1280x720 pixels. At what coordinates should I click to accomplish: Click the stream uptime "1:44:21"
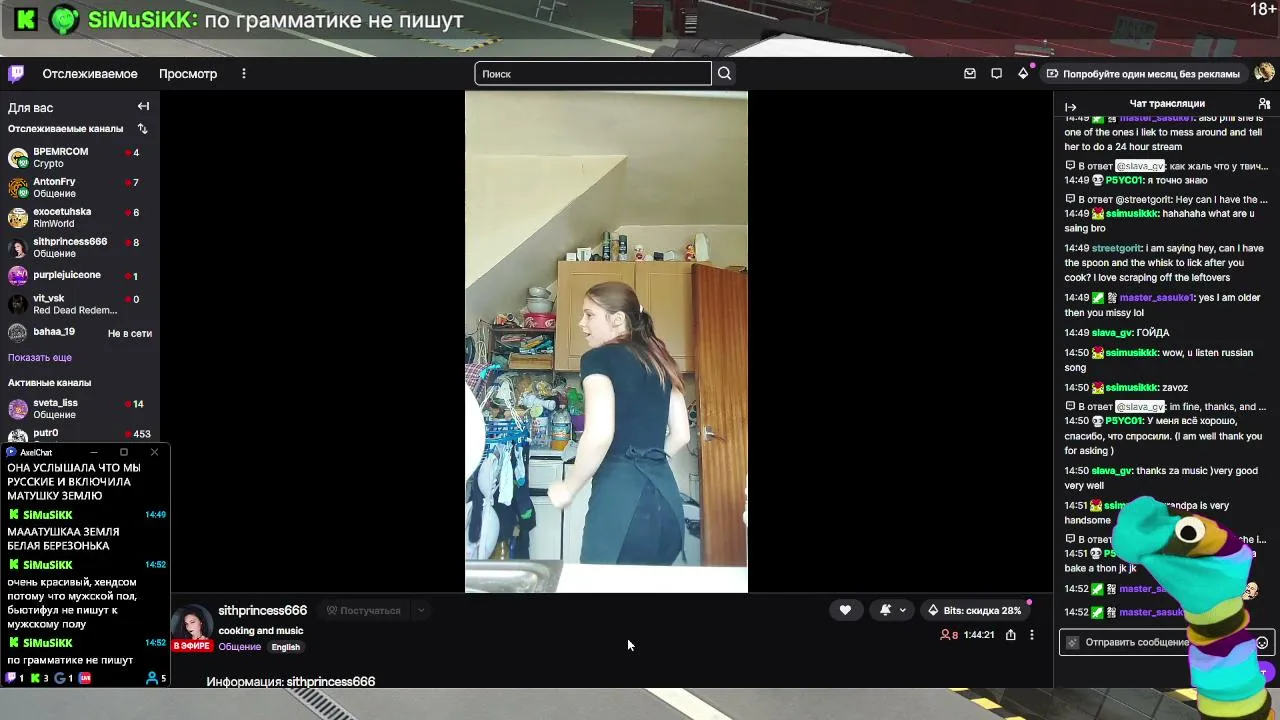coord(979,635)
